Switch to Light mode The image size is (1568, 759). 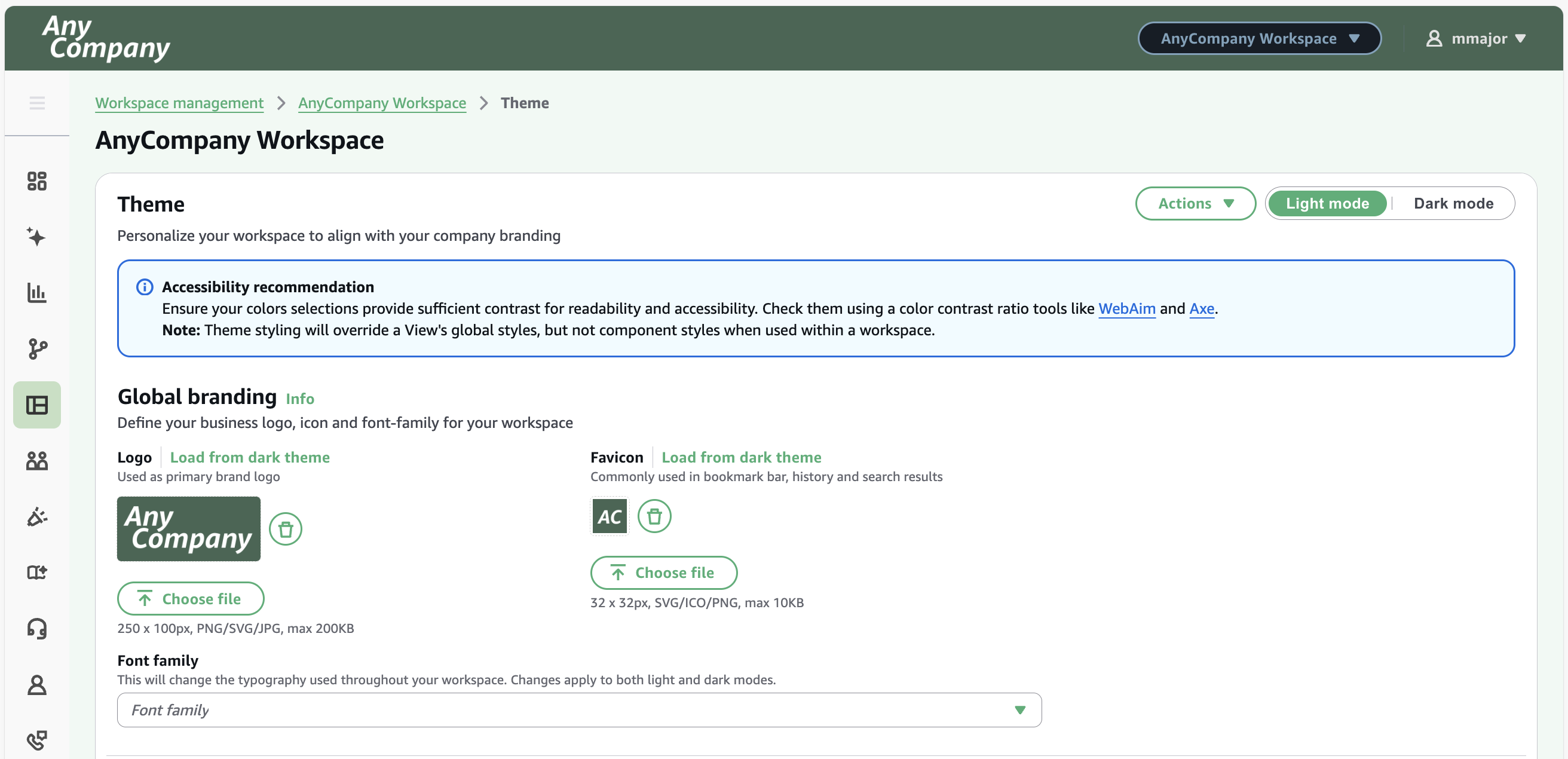(1327, 203)
